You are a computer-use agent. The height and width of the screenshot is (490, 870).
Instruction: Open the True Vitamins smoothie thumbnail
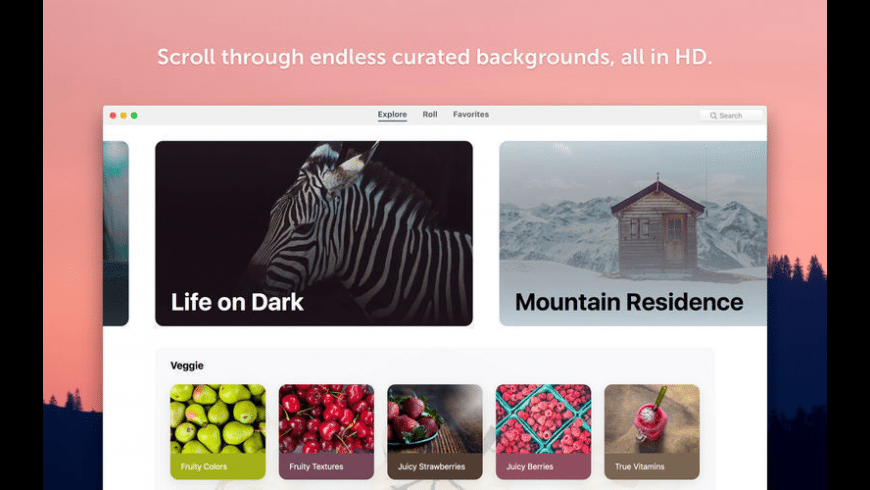pos(652,419)
